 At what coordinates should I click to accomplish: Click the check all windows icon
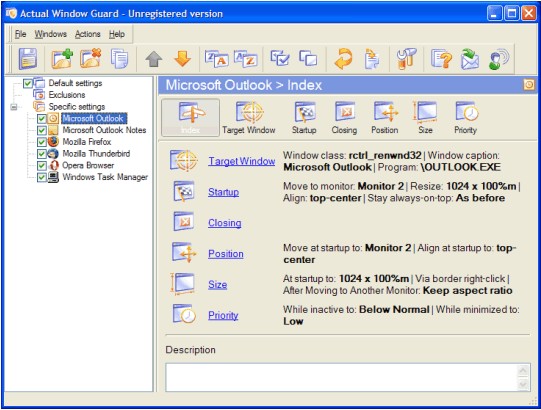[279, 58]
